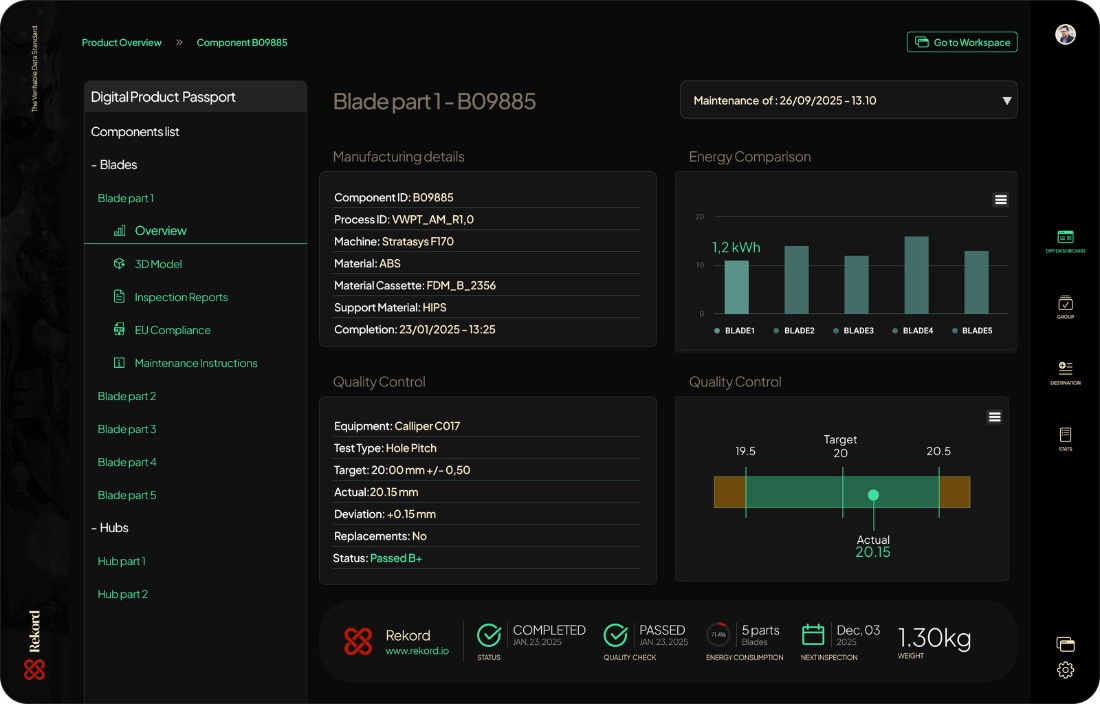Viewport: 1100px width, 704px height.
Task: Toggle BLADE2 legend series
Action: (x=794, y=330)
